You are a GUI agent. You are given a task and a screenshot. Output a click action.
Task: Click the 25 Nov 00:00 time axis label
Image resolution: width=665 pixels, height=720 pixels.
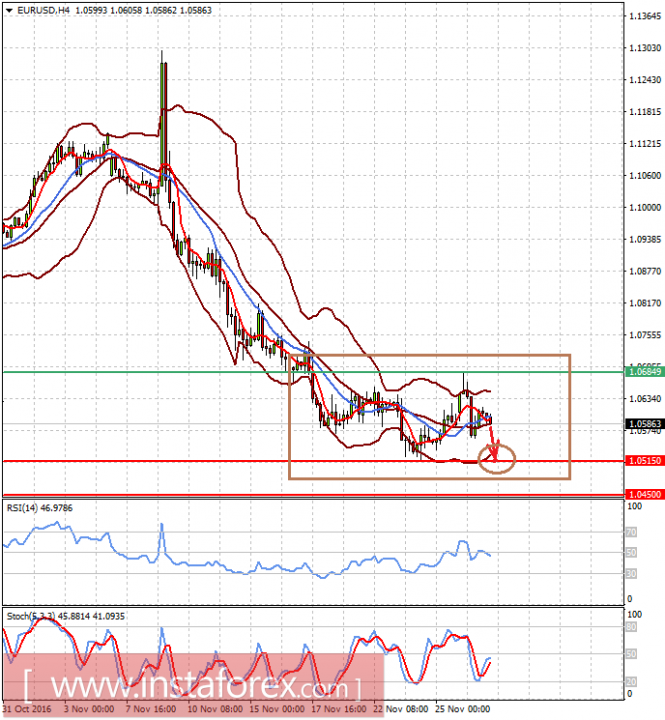(463, 709)
